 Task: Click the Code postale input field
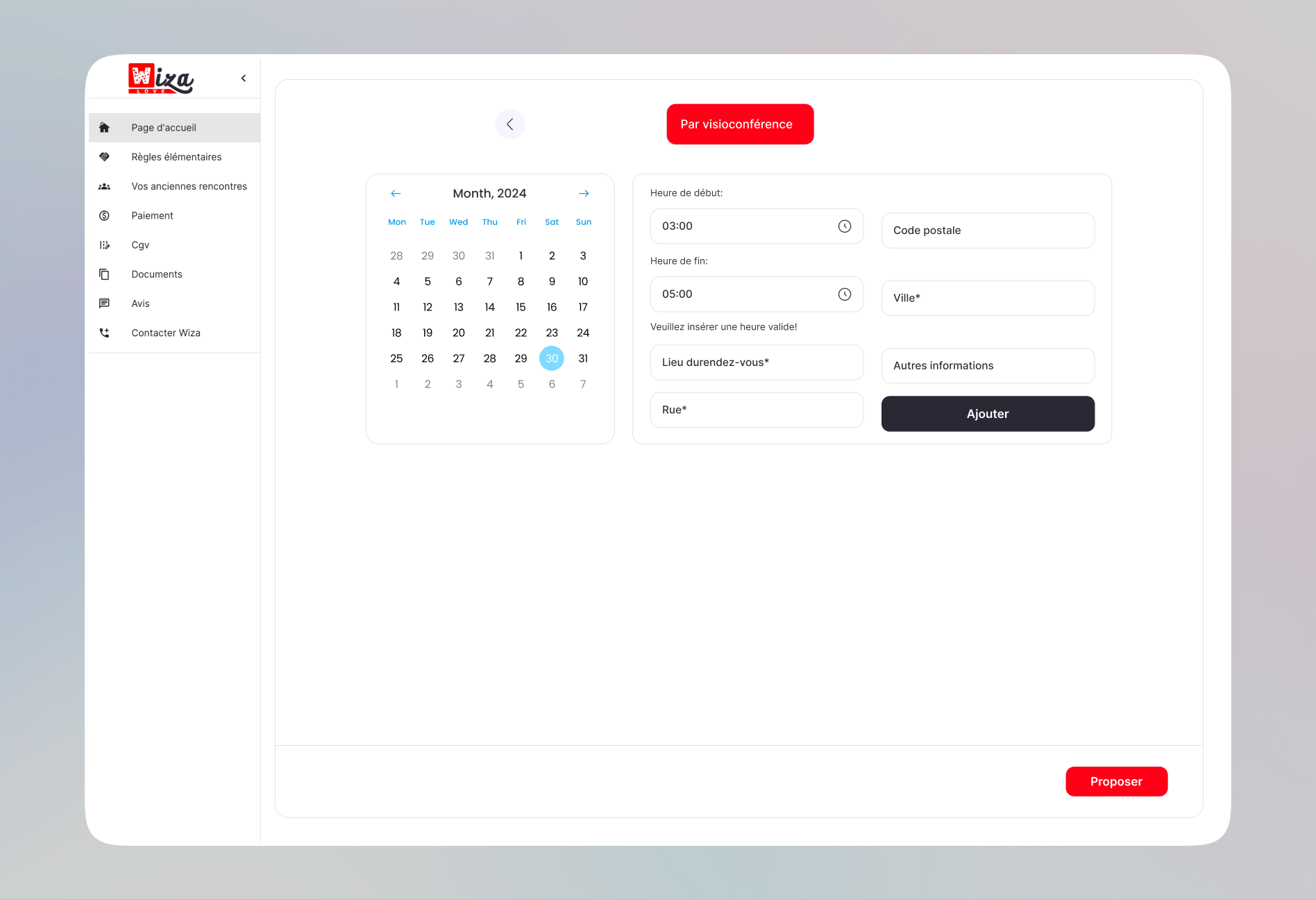pos(988,231)
